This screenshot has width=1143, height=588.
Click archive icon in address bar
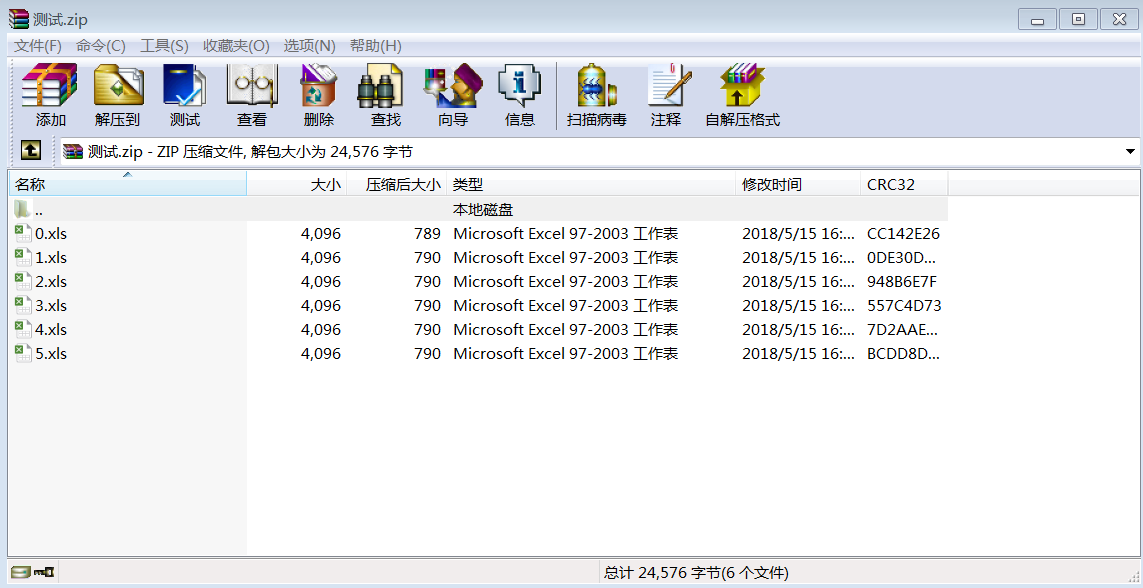(x=73, y=152)
